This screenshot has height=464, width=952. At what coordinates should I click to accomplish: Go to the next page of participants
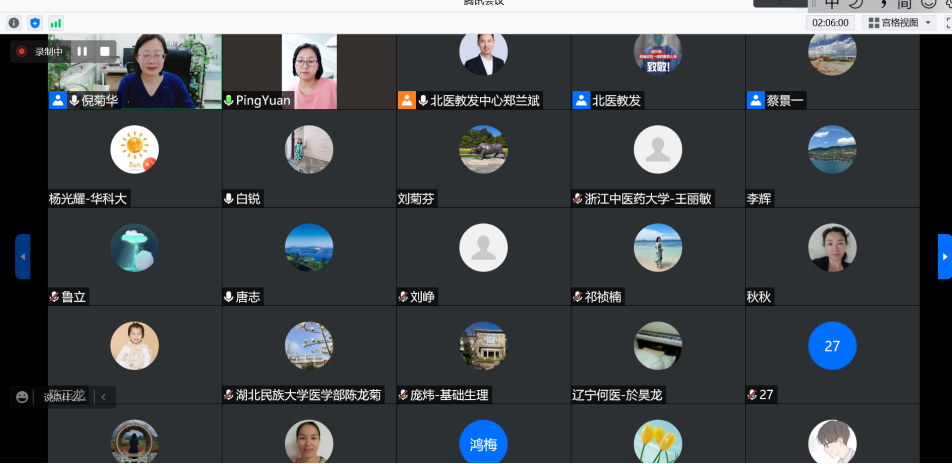point(944,256)
